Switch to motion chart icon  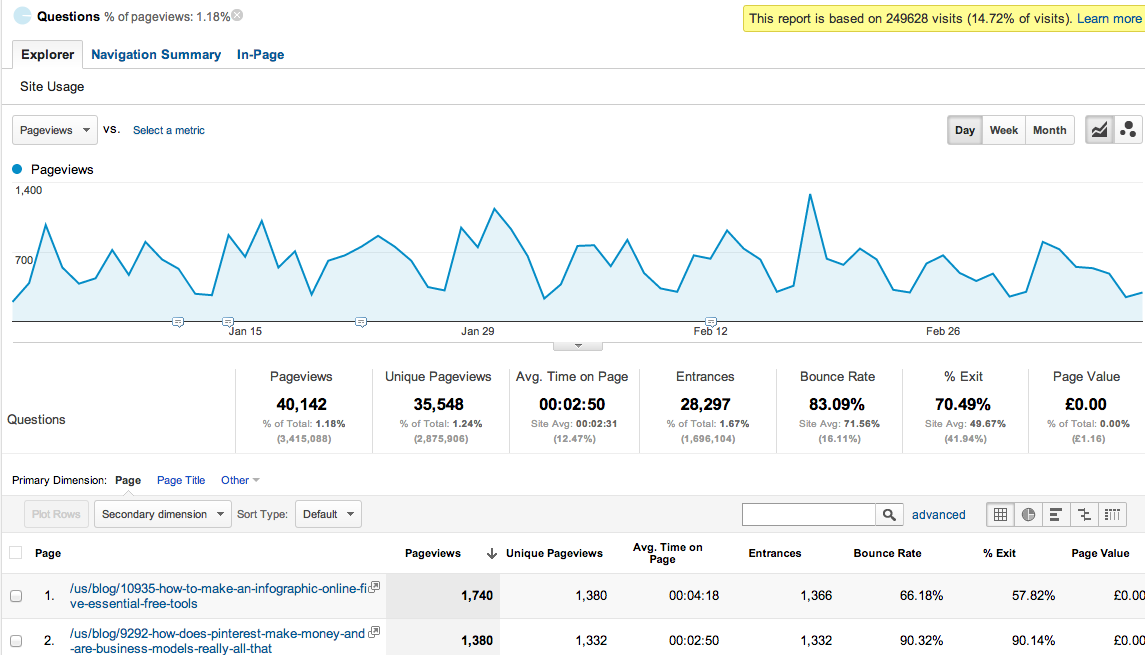tap(1127, 130)
